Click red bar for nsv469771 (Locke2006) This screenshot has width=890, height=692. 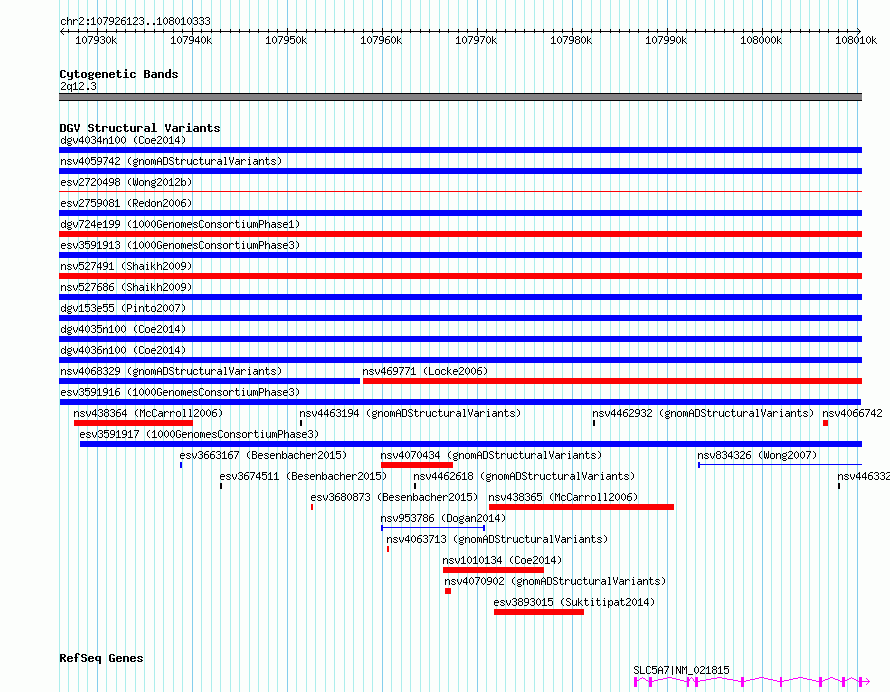612,381
